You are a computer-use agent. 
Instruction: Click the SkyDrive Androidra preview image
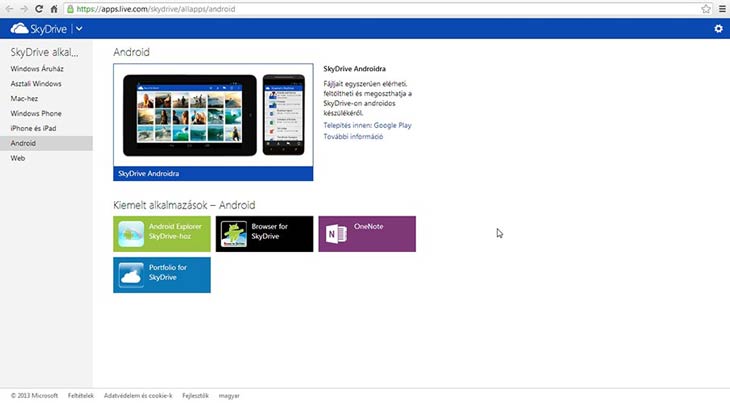click(213, 114)
